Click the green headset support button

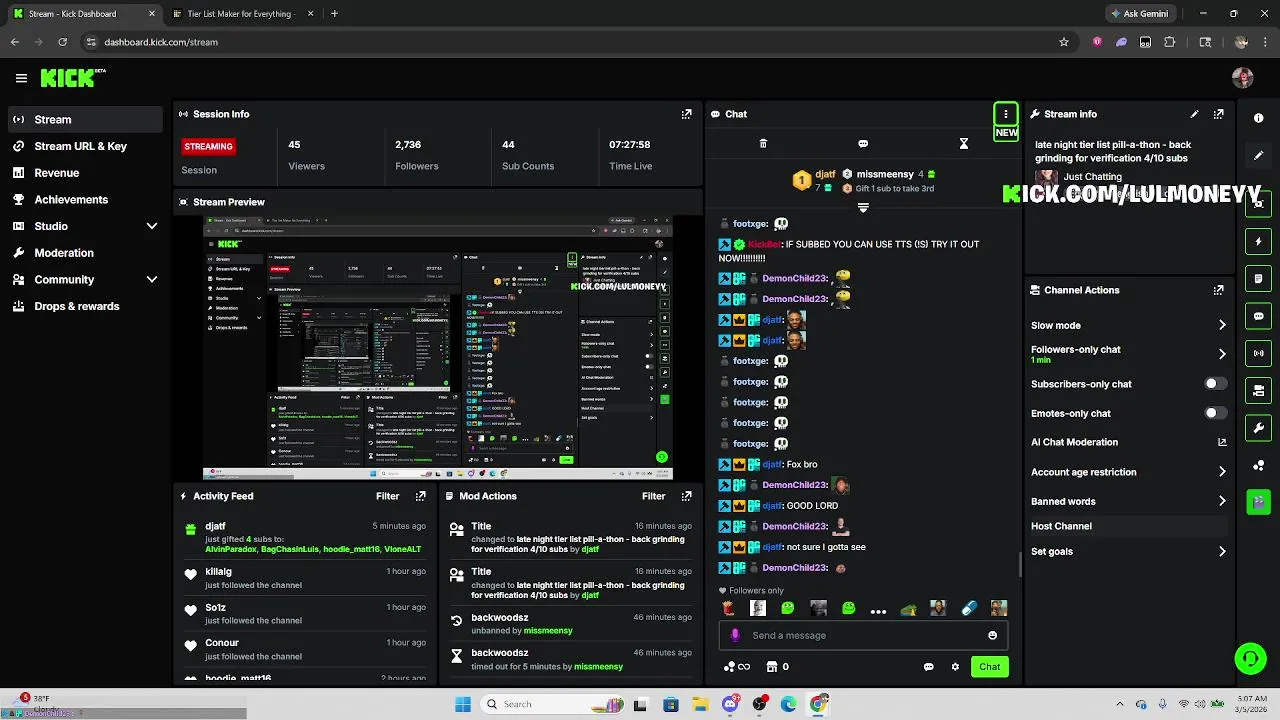pyautogui.click(x=1250, y=658)
